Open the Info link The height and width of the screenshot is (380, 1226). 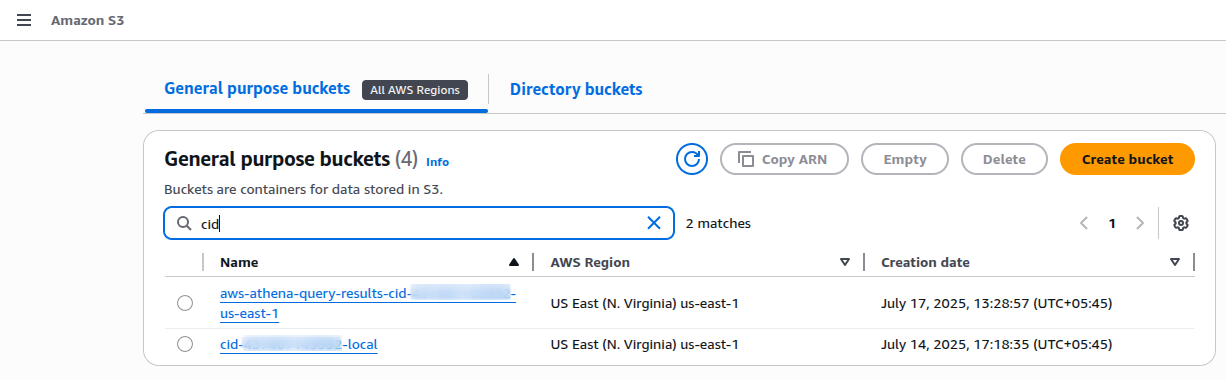437,161
